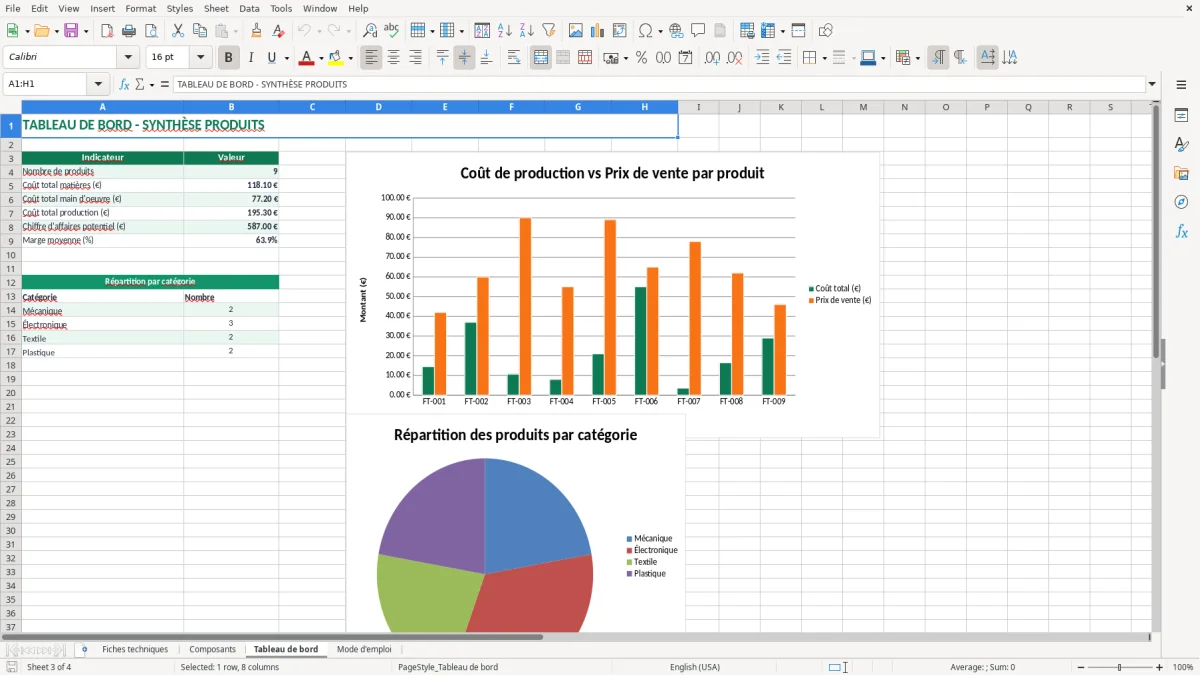
Task: Toggle Merge and Center Cells
Action: 541,58
